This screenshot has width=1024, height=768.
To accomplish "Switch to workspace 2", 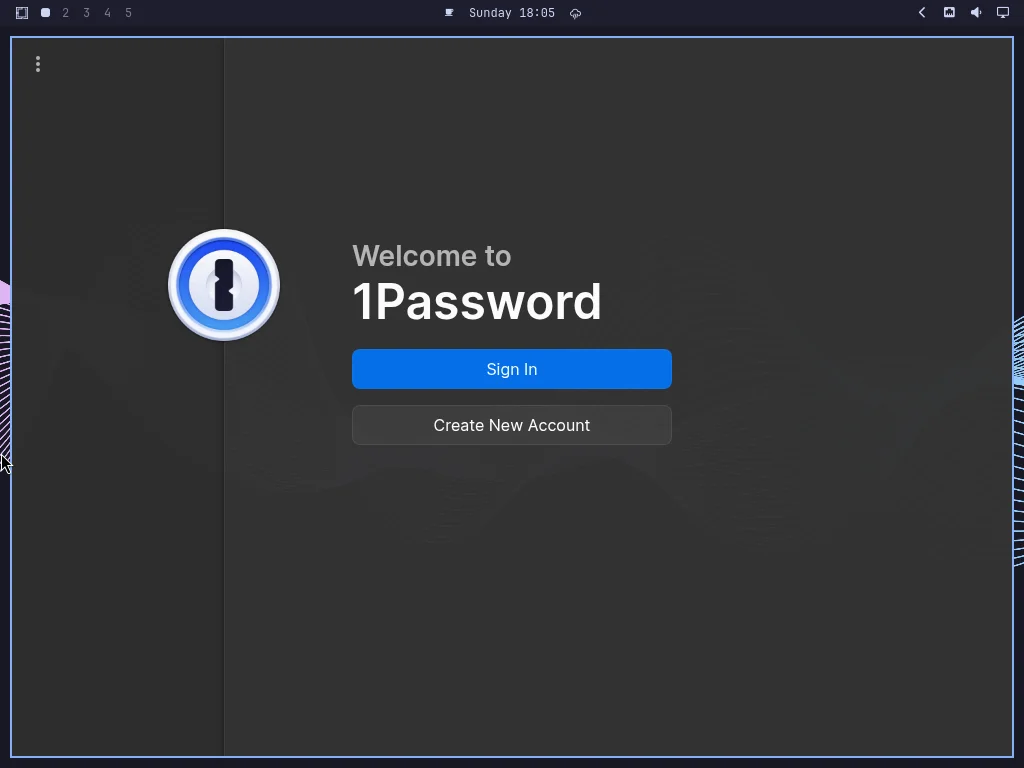I will point(65,13).
